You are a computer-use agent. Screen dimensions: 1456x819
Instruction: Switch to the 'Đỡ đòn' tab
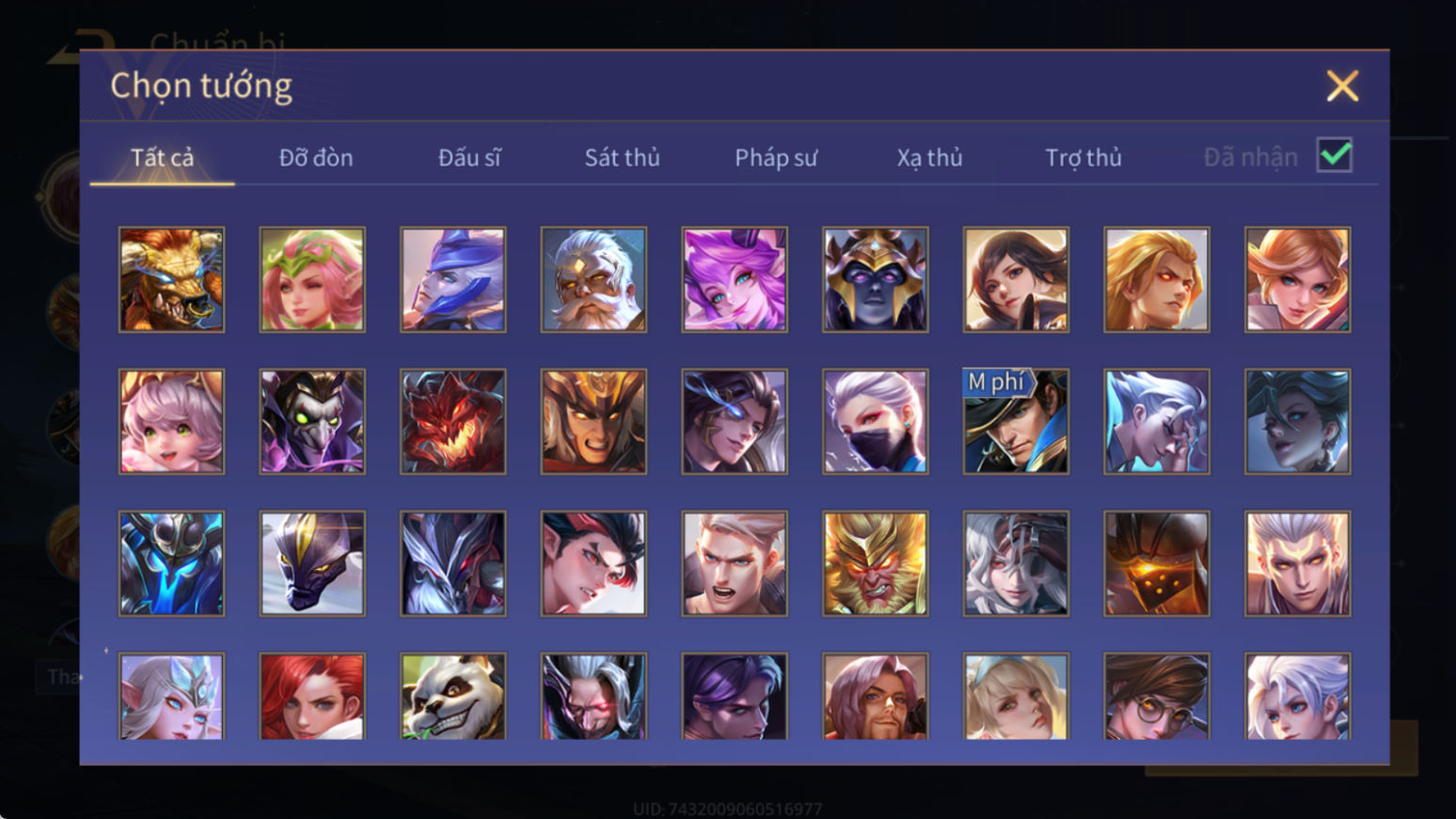[x=316, y=157]
